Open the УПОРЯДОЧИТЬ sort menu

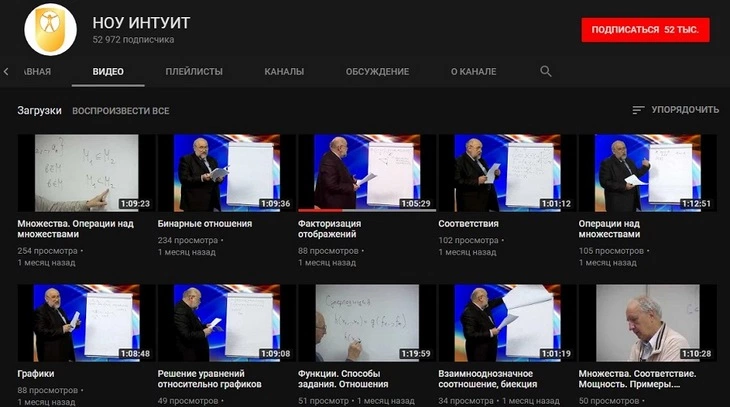coord(676,110)
